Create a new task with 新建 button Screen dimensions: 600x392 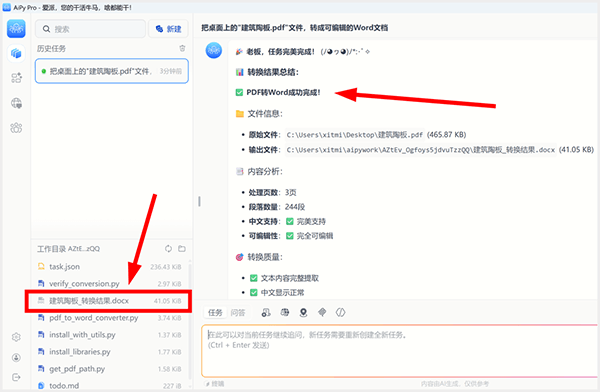tap(168, 29)
